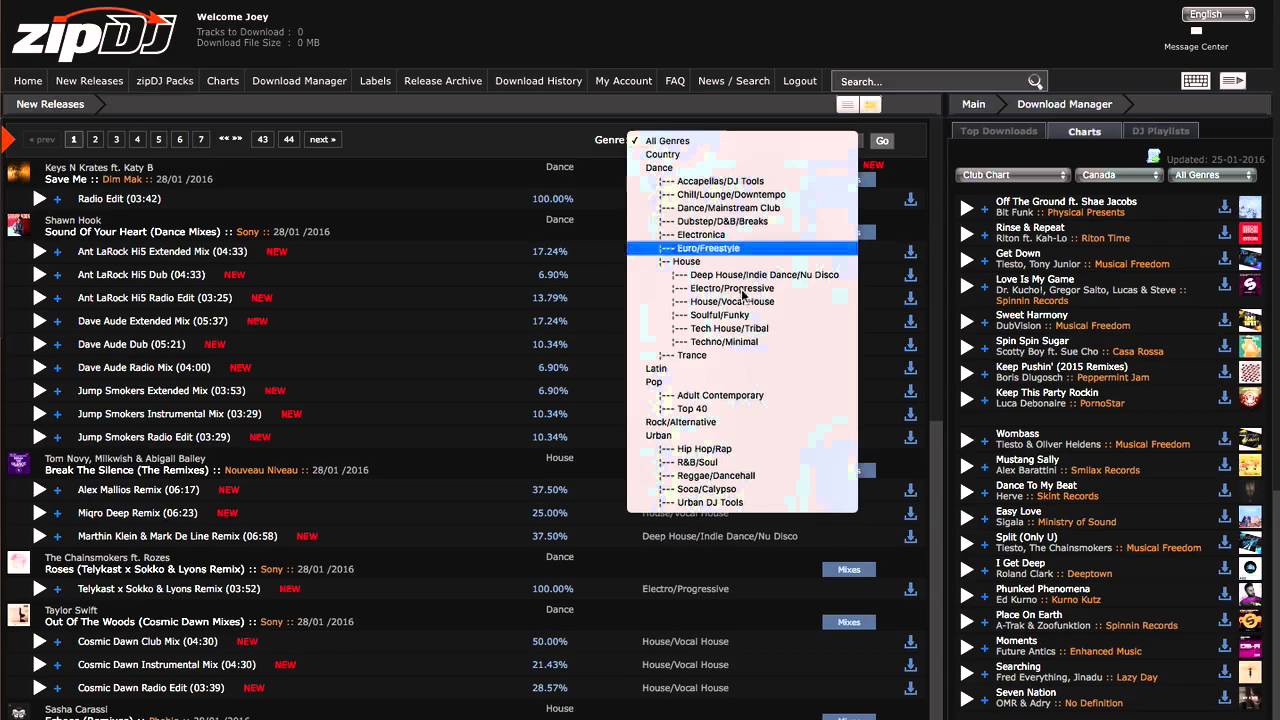1280x720 pixels.
Task: Switch to yellow folder view icon
Action: [870, 105]
